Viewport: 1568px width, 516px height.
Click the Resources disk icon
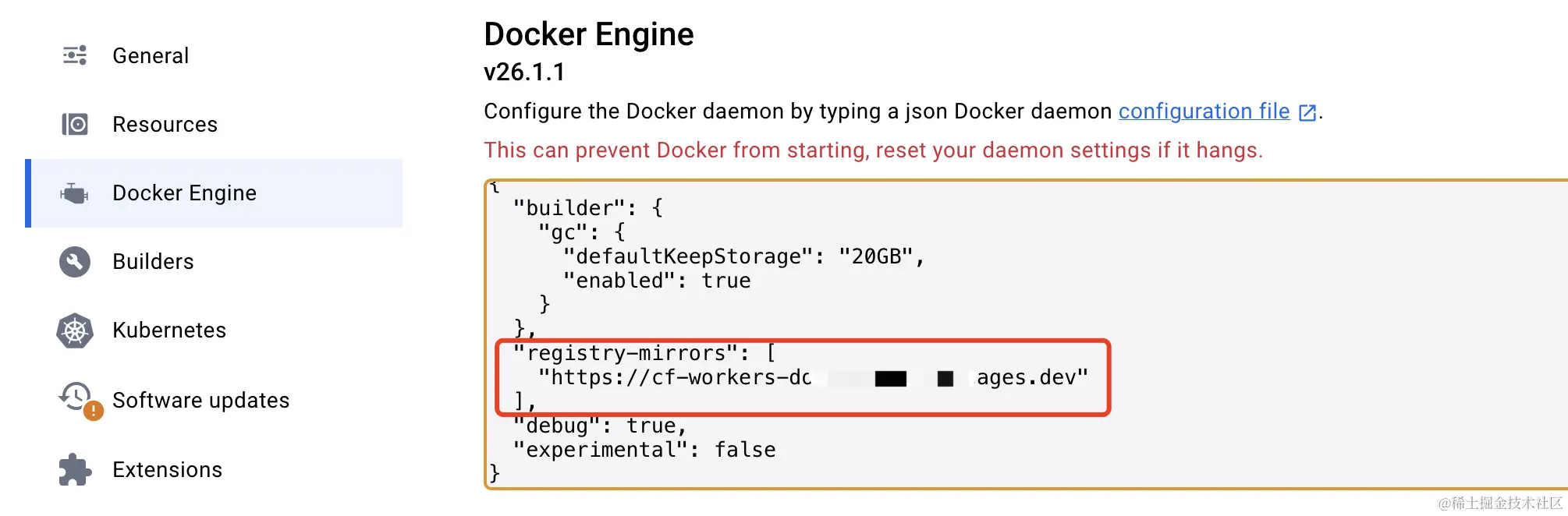[x=75, y=125]
